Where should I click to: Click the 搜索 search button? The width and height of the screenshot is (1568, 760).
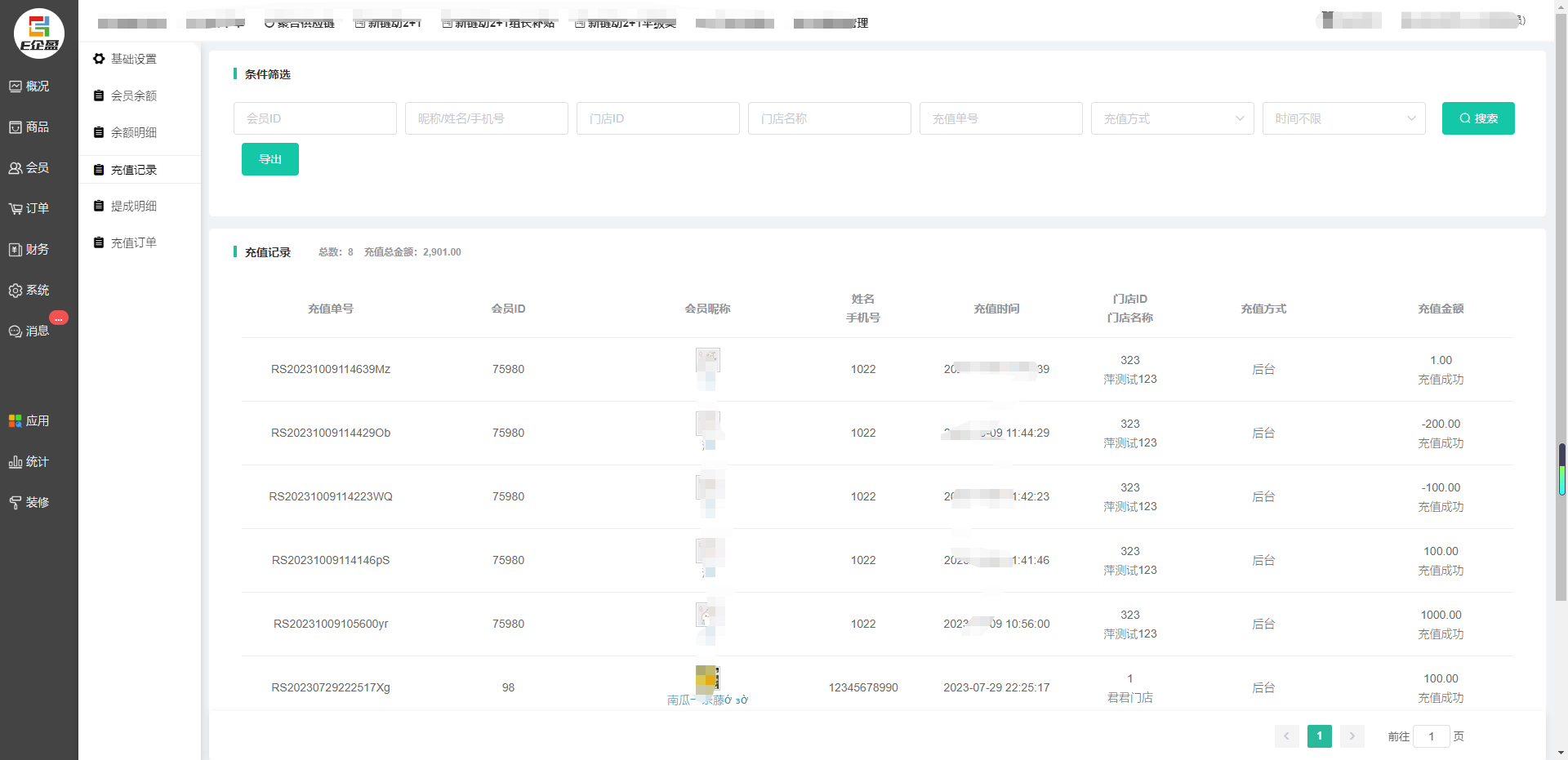tap(1477, 118)
